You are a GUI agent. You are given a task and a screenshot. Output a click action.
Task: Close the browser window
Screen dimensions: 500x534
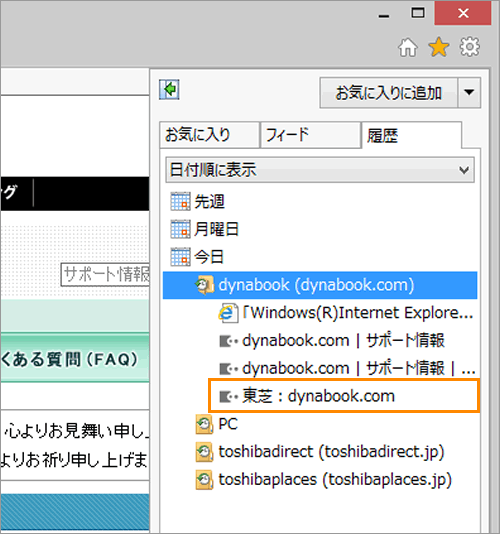463,13
